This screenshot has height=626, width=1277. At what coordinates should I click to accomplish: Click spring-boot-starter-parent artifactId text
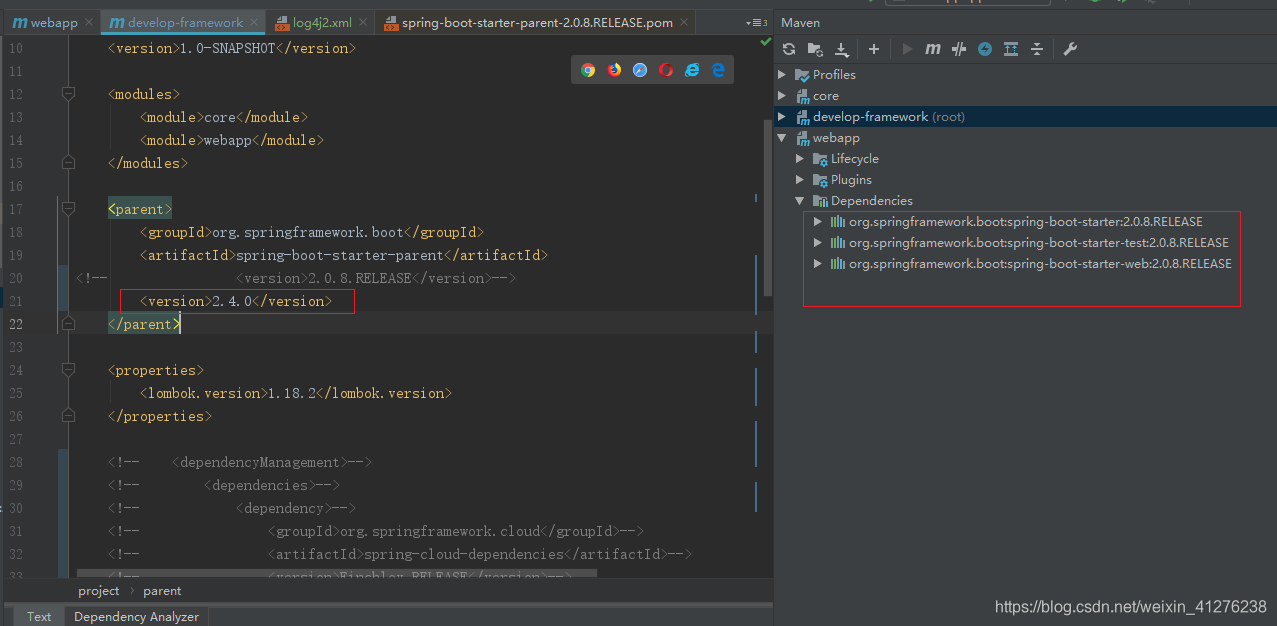coord(339,255)
